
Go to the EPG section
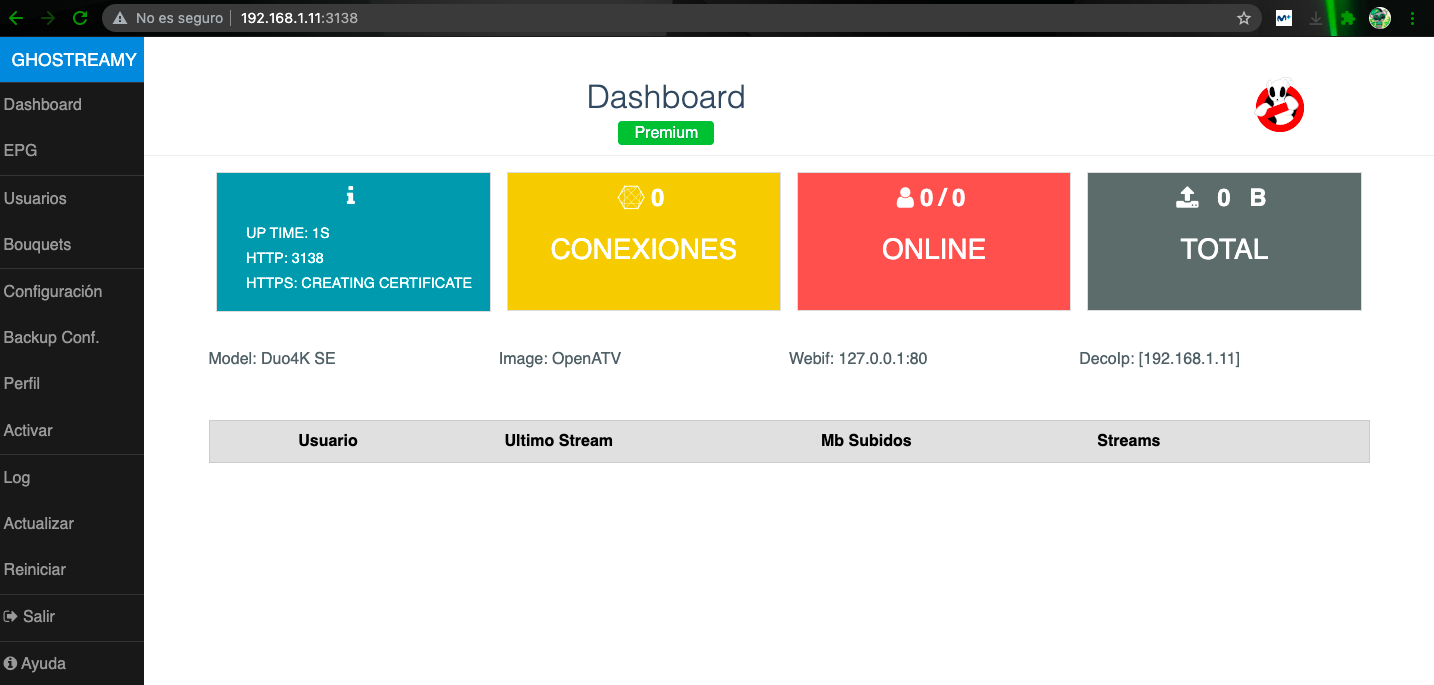point(20,150)
